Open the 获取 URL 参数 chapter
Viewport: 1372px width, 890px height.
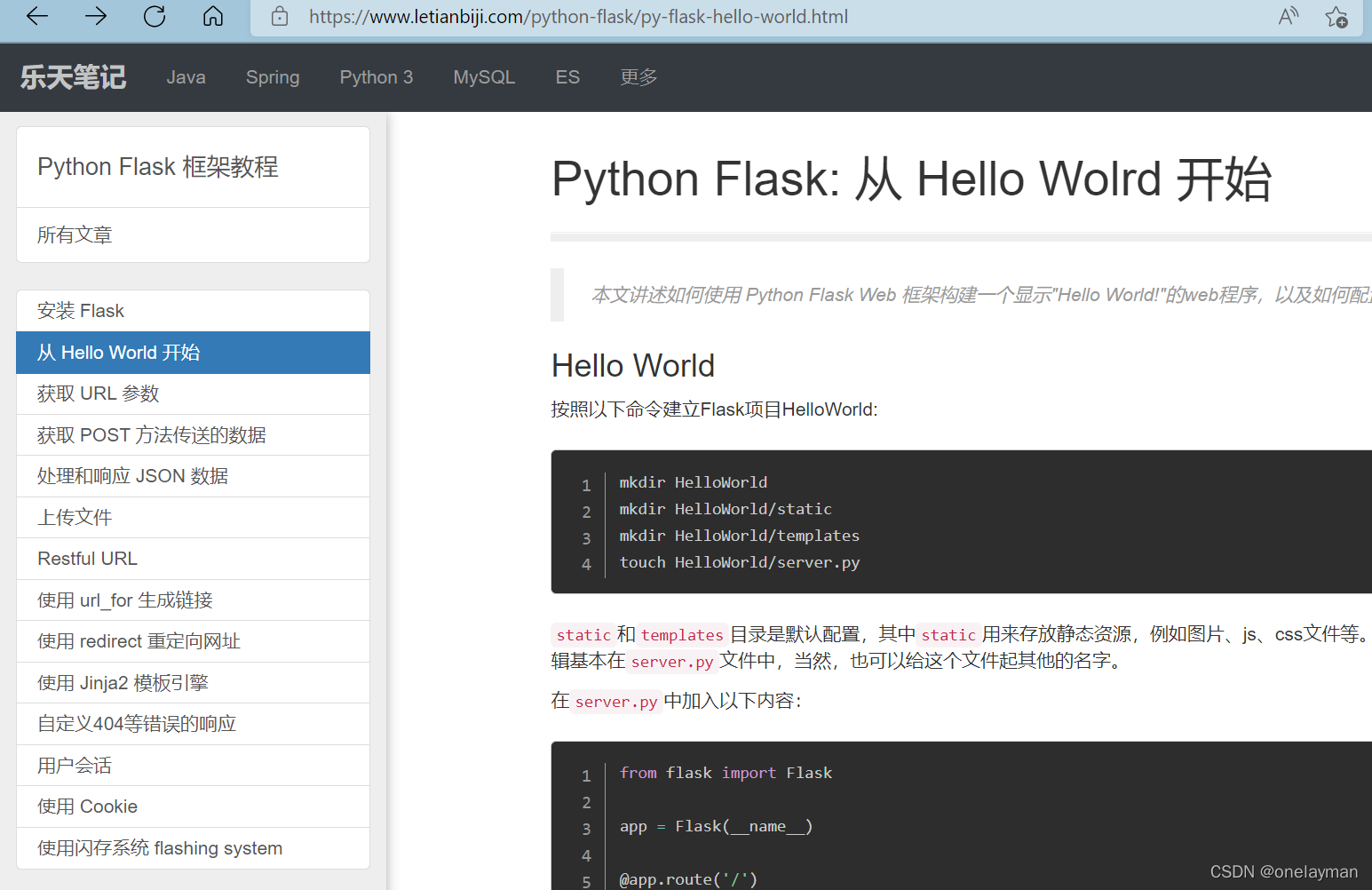[193, 393]
